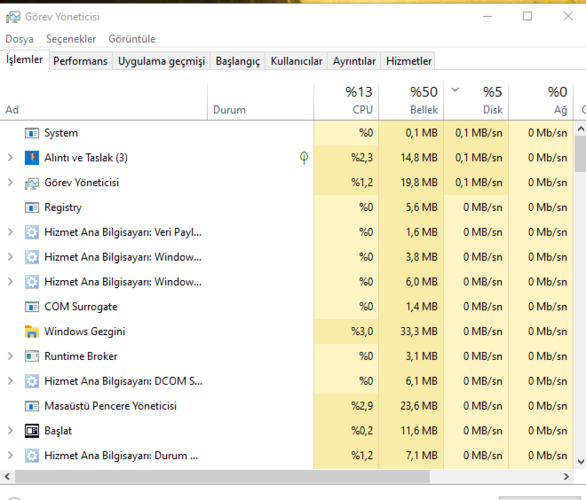The image size is (586, 500).
Task: Click the vertical scrollbar down arrow
Action: click(580, 462)
